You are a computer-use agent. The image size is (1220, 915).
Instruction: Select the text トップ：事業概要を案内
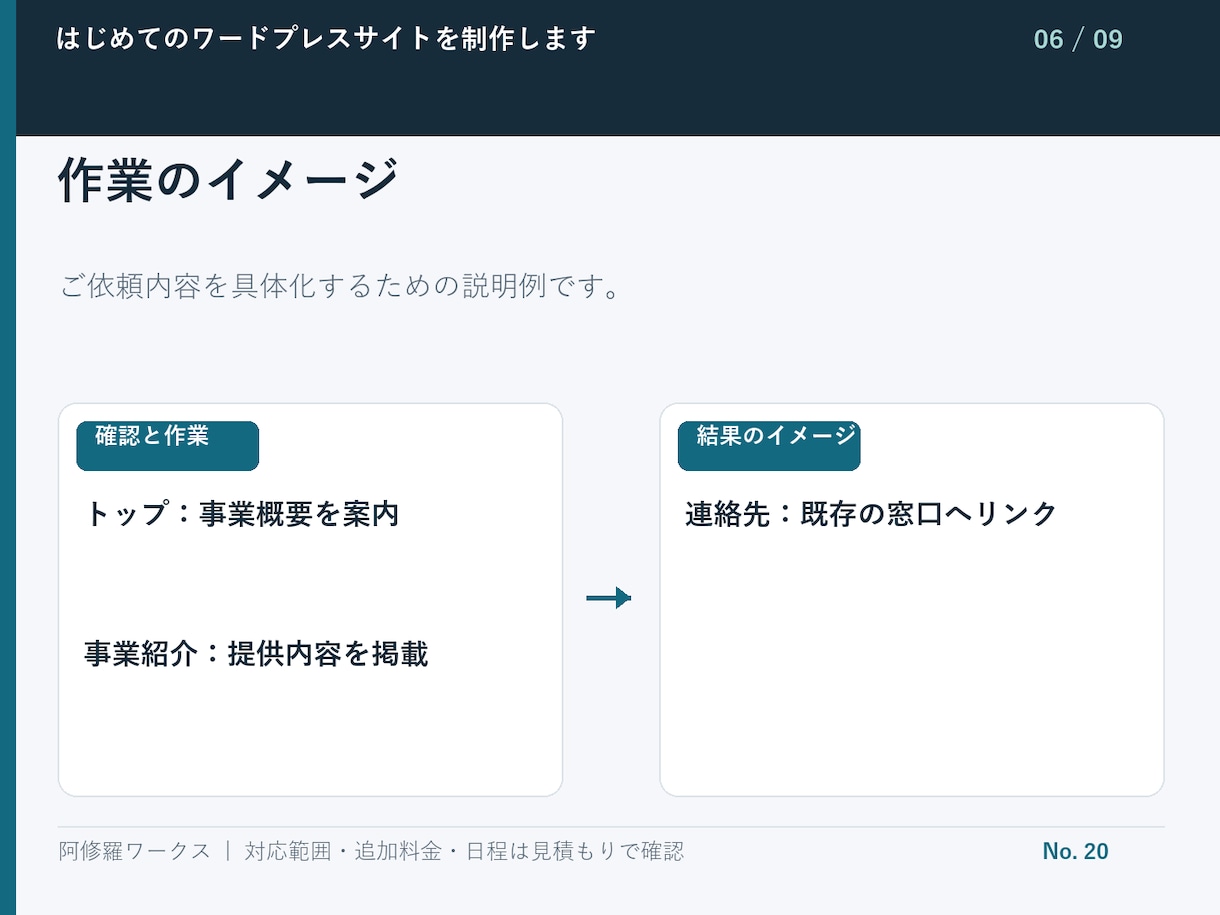tap(242, 514)
